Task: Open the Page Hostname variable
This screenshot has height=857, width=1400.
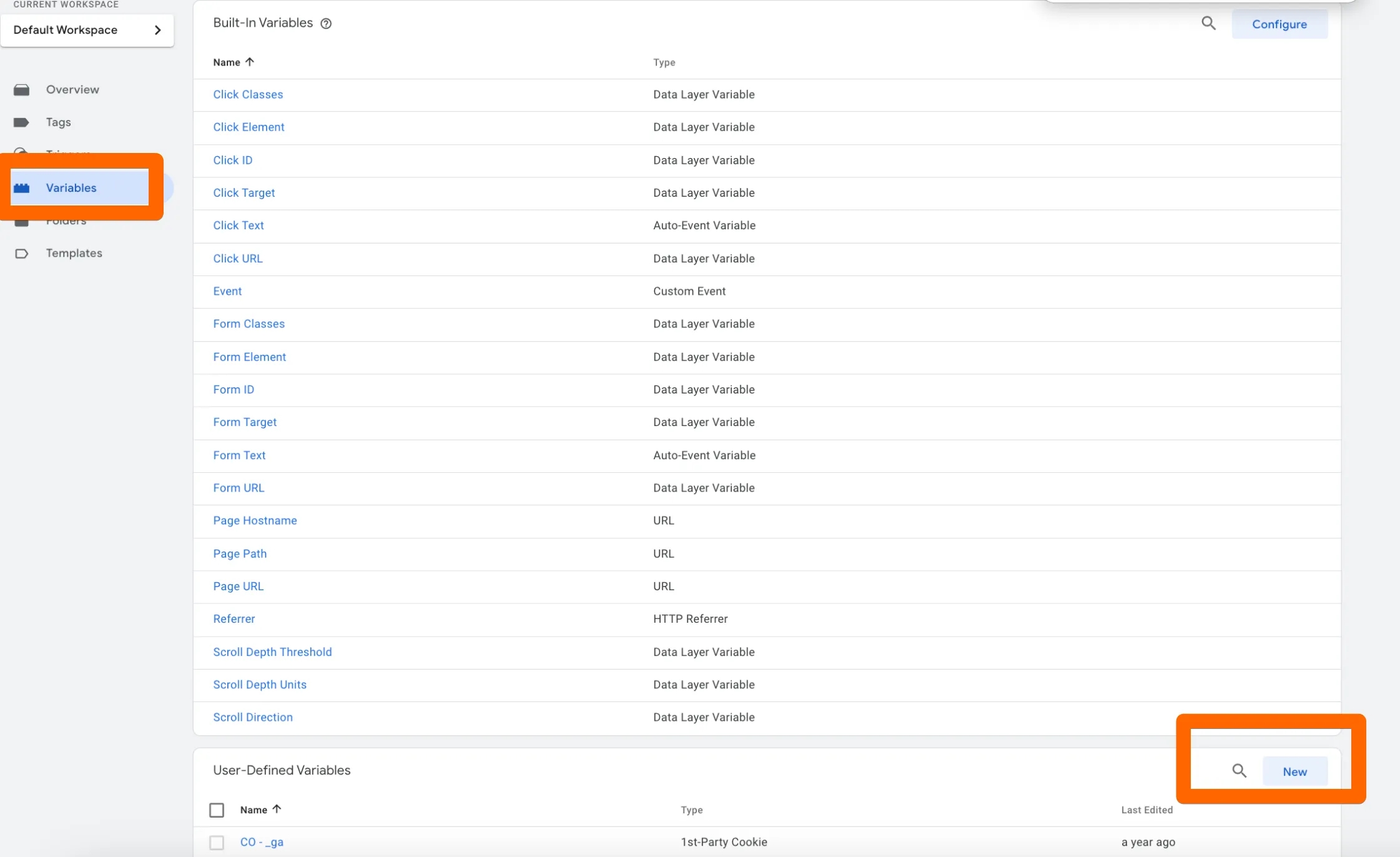Action: click(x=255, y=521)
